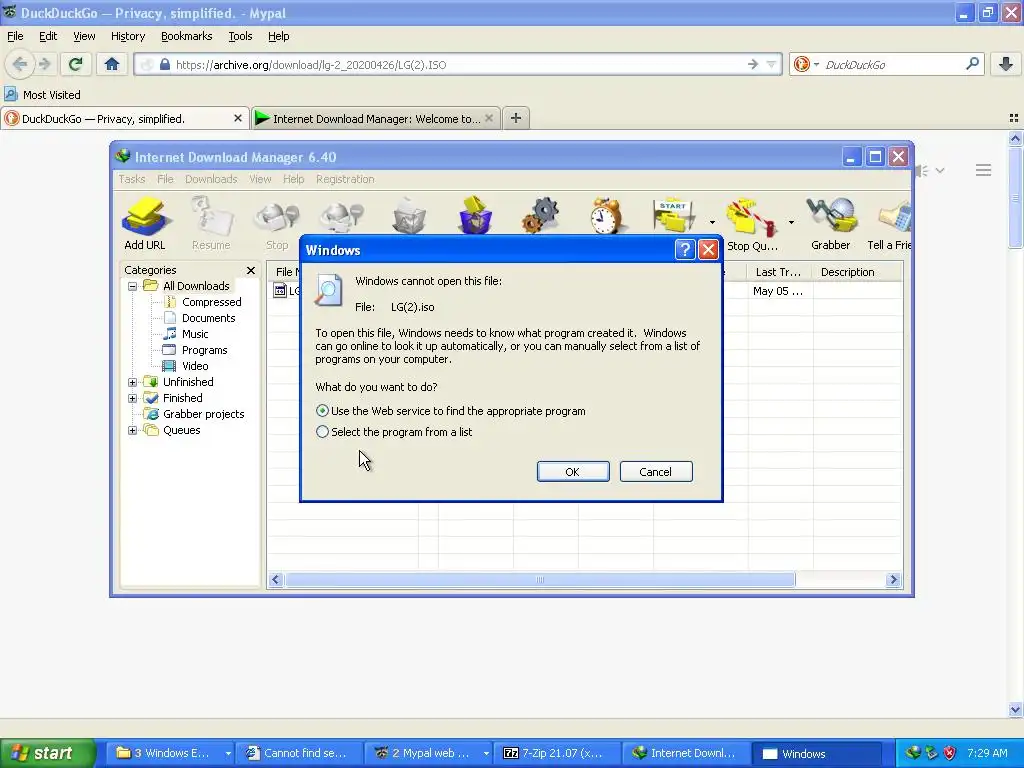Collapse the All Downloads tree node
This screenshot has width=1024, height=768.
(133, 286)
